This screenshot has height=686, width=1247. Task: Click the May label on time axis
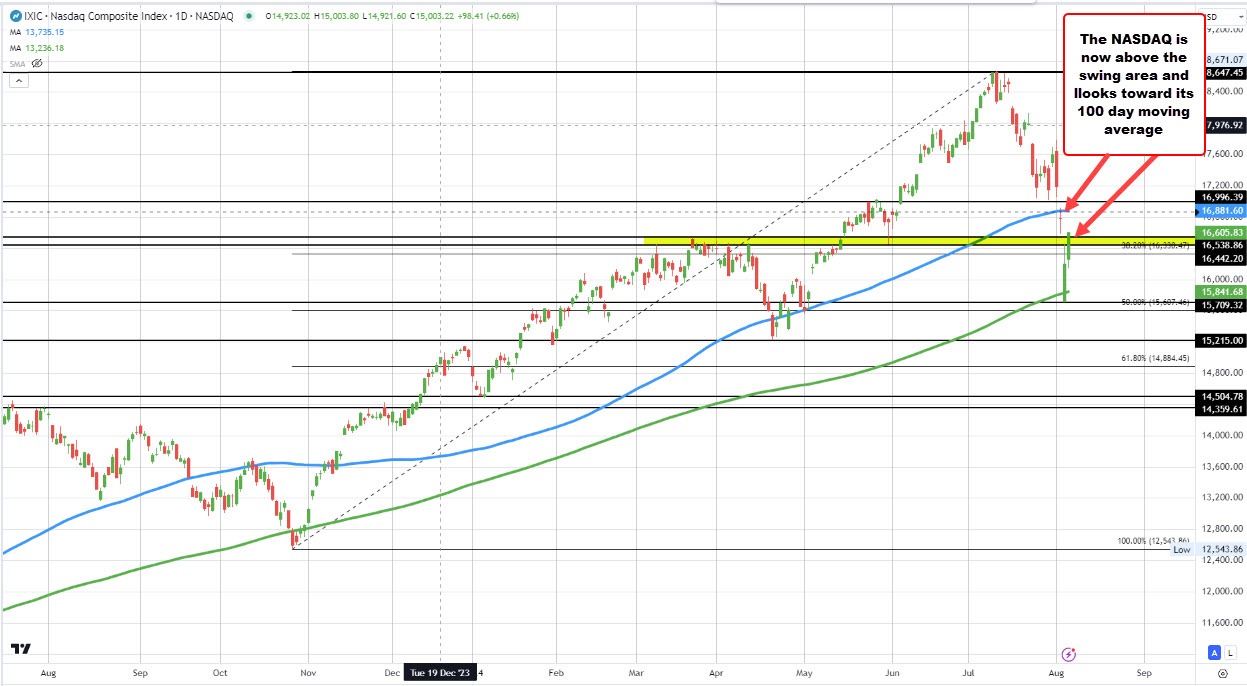pos(806,673)
